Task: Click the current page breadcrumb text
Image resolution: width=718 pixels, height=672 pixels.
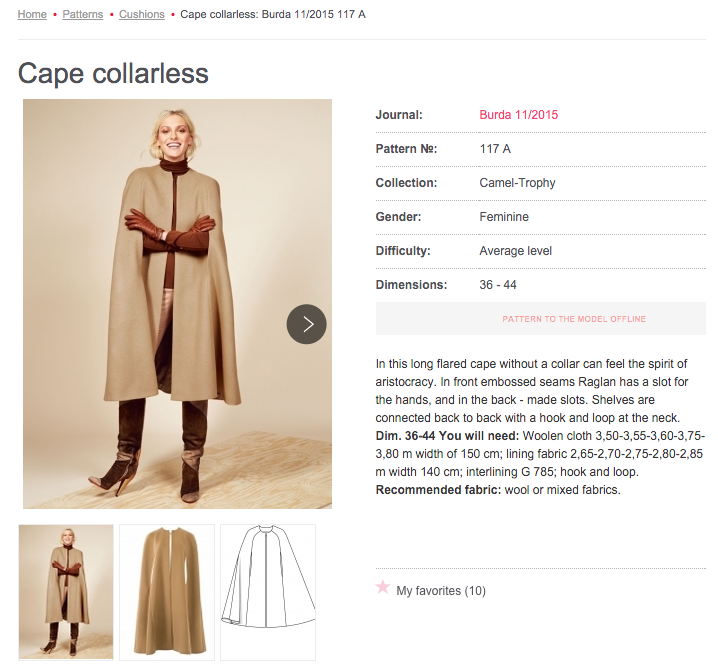Action: click(x=272, y=15)
